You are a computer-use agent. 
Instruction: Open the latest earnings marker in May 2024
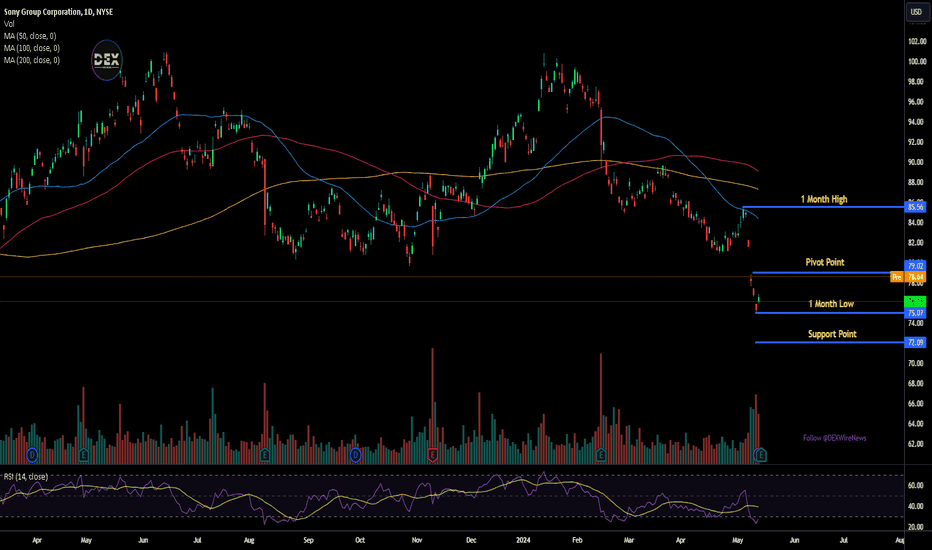click(x=760, y=456)
